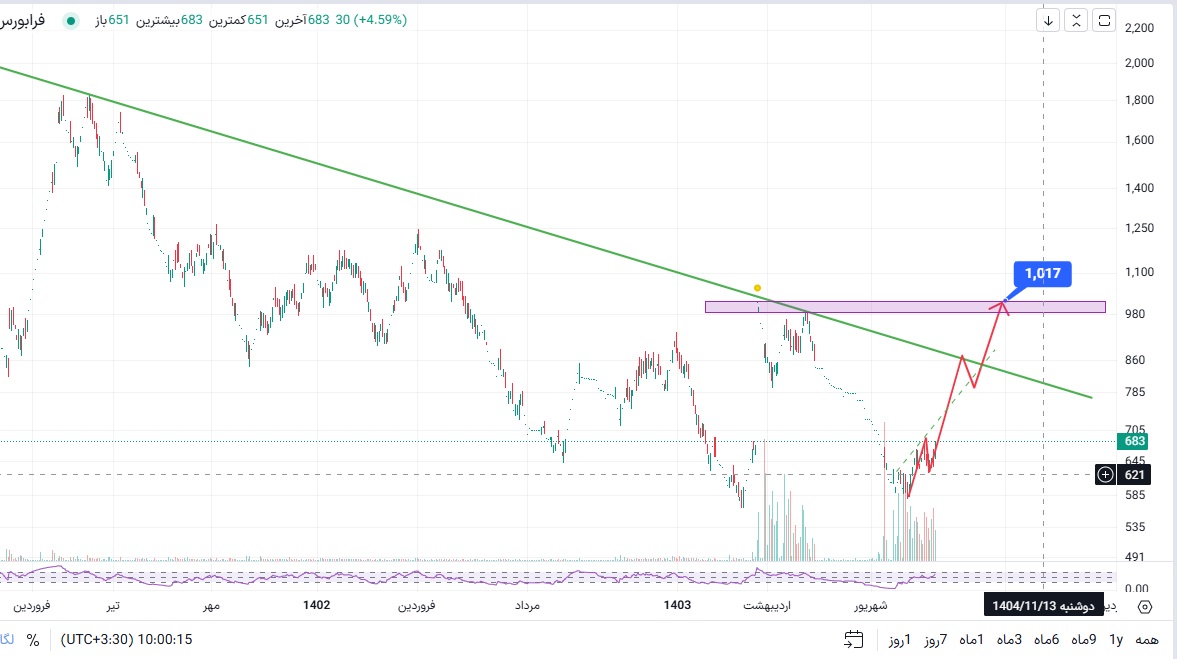Choose the همه (all) time range

click(x=1147, y=640)
